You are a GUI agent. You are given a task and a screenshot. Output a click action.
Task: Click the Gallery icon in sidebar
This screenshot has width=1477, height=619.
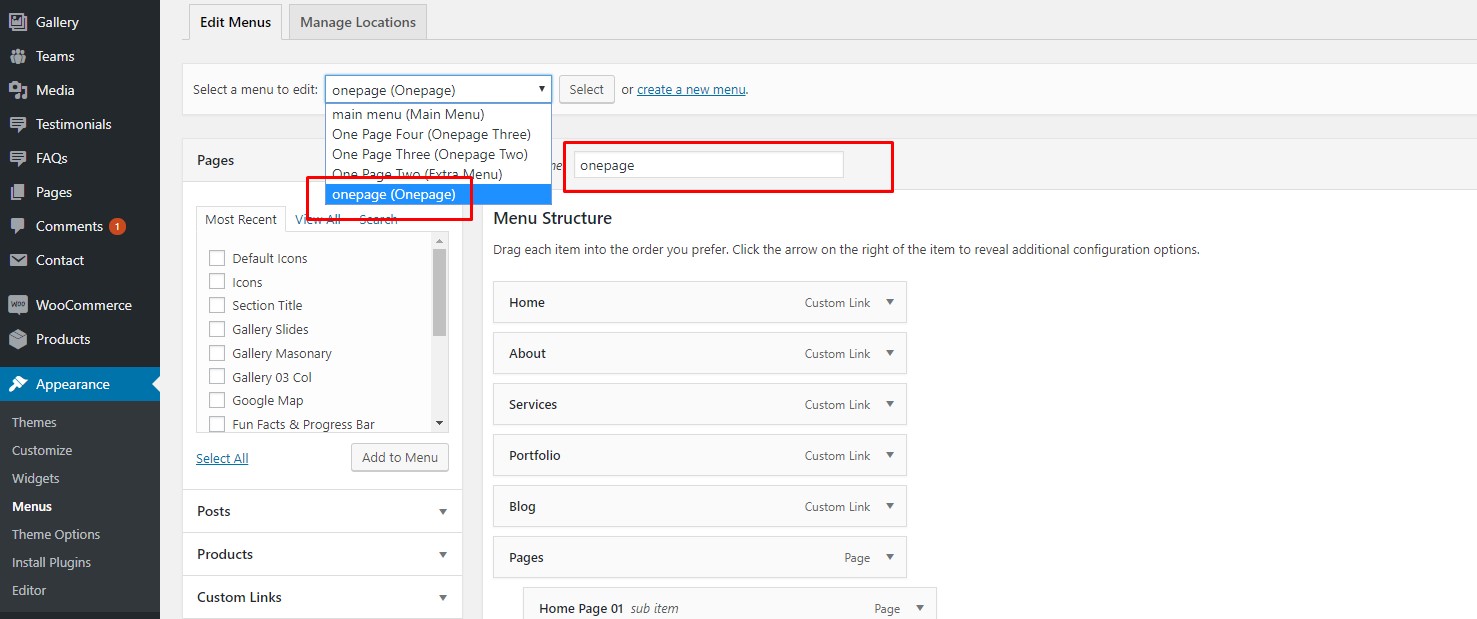click(x=18, y=22)
